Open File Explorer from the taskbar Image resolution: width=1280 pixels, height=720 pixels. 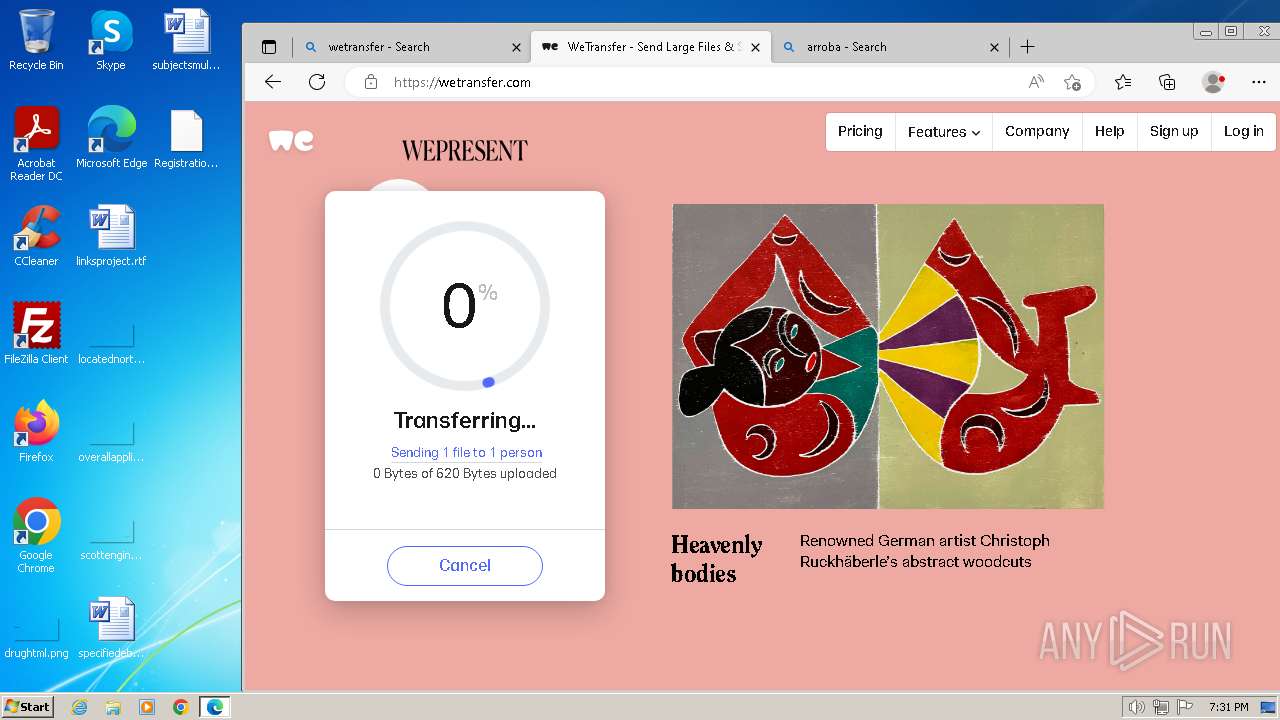point(113,707)
